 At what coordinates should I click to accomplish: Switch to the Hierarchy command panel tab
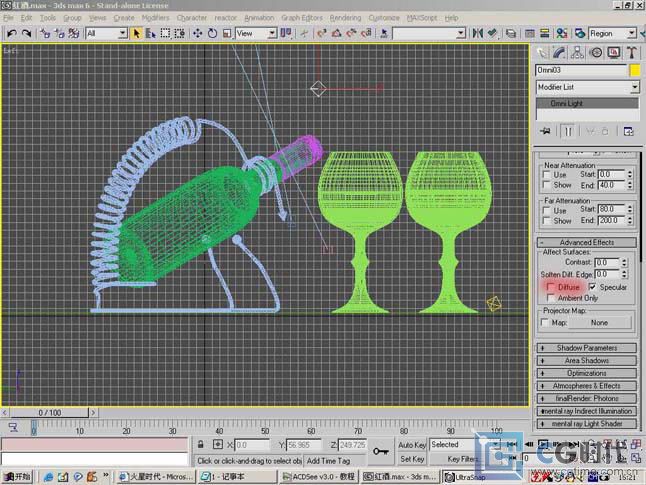click(x=578, y=53)
